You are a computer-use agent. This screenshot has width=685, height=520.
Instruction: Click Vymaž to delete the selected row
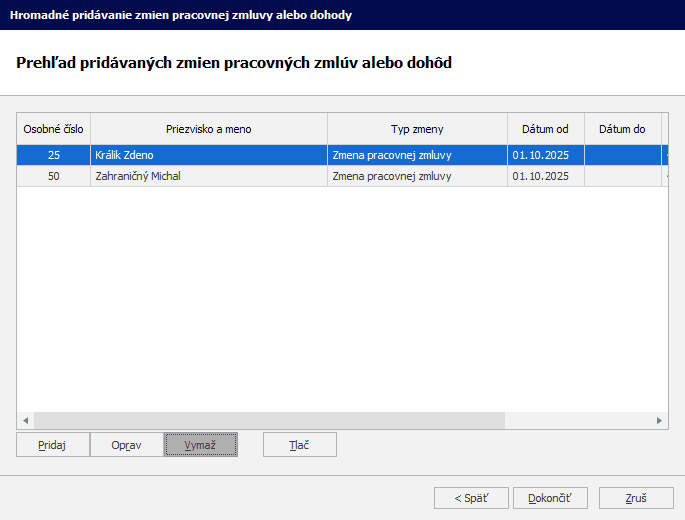tap(201, 445)
